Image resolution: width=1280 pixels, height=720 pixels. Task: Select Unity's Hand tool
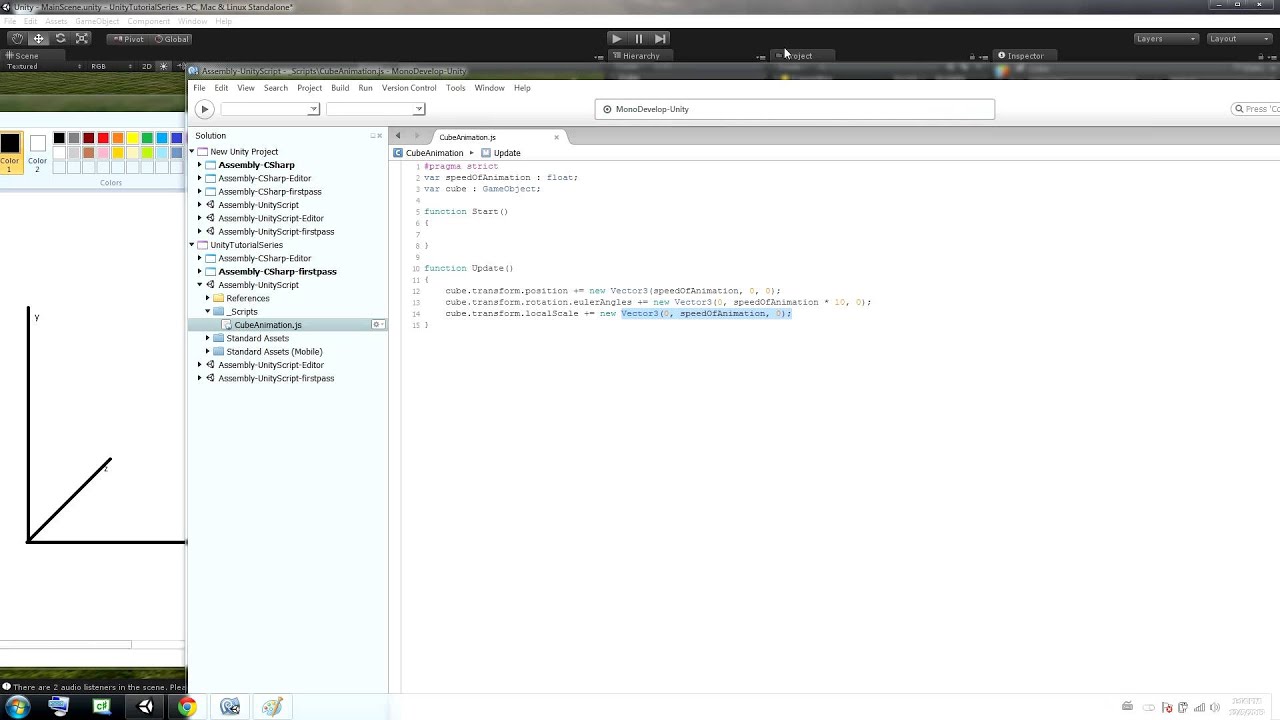[x=17, y=39]
